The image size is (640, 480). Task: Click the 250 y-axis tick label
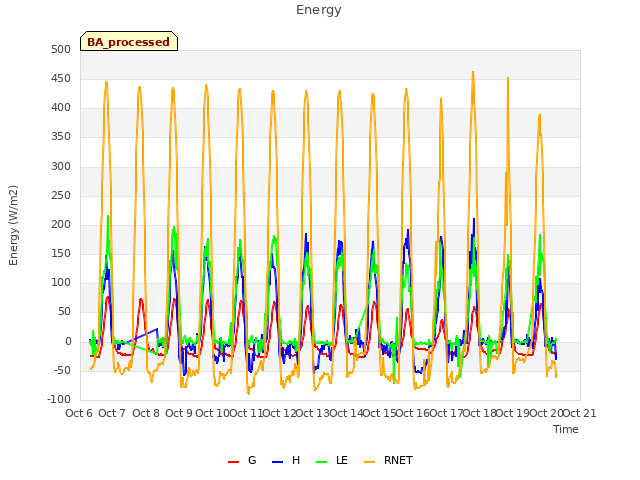tap(61, 196)
